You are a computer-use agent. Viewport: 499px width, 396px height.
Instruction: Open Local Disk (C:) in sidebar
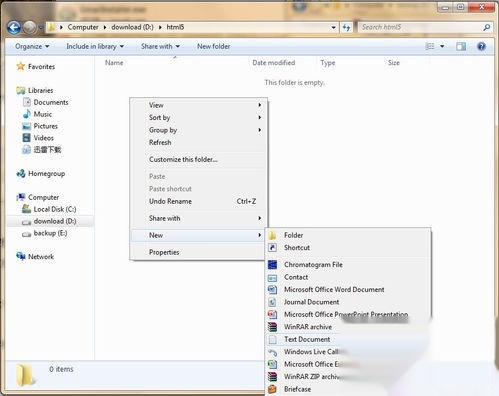pyautogui.click(x=55, y=209)
